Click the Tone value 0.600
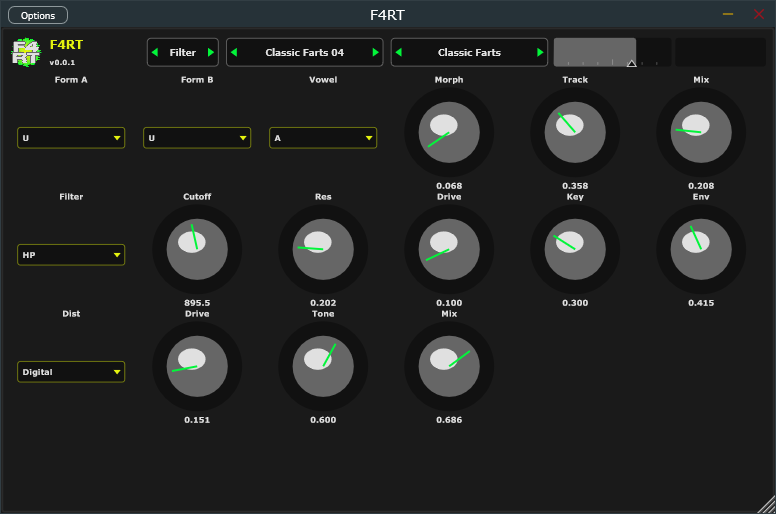This screenshot has height=514, width=776. (x=323, y=420)
